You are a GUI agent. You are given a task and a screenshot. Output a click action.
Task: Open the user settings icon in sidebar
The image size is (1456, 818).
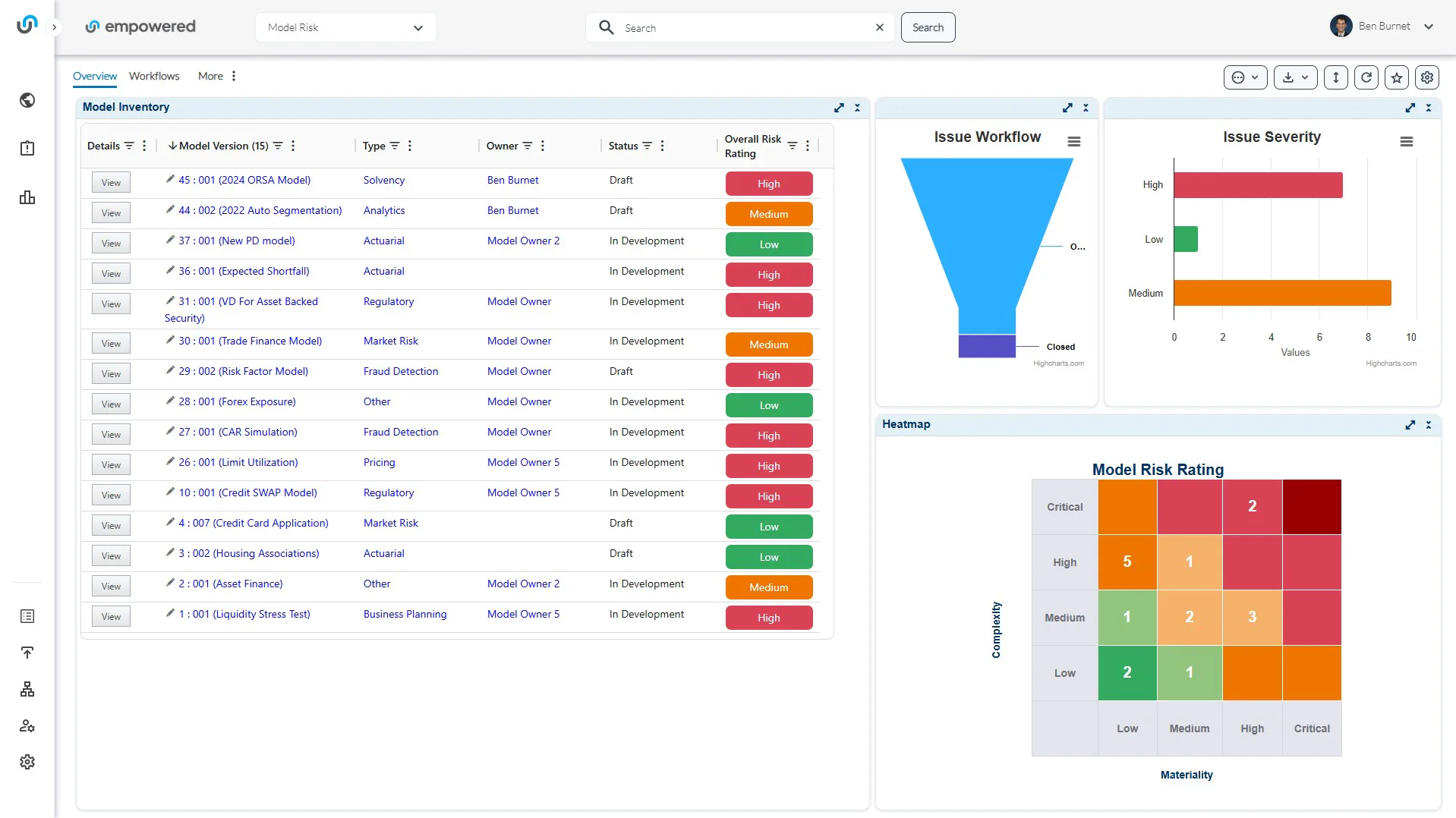tap(27, 725)
